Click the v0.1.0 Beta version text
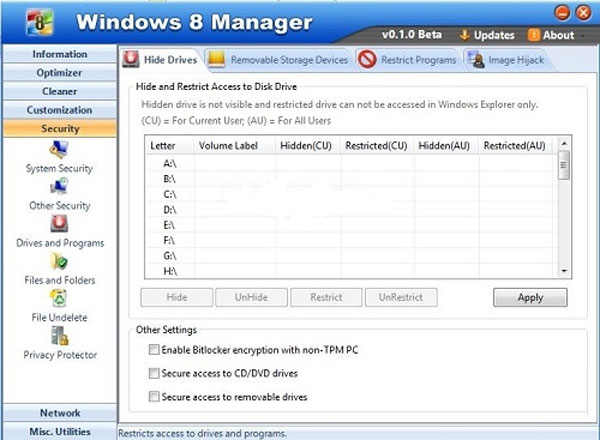 [x=412, y=34]
